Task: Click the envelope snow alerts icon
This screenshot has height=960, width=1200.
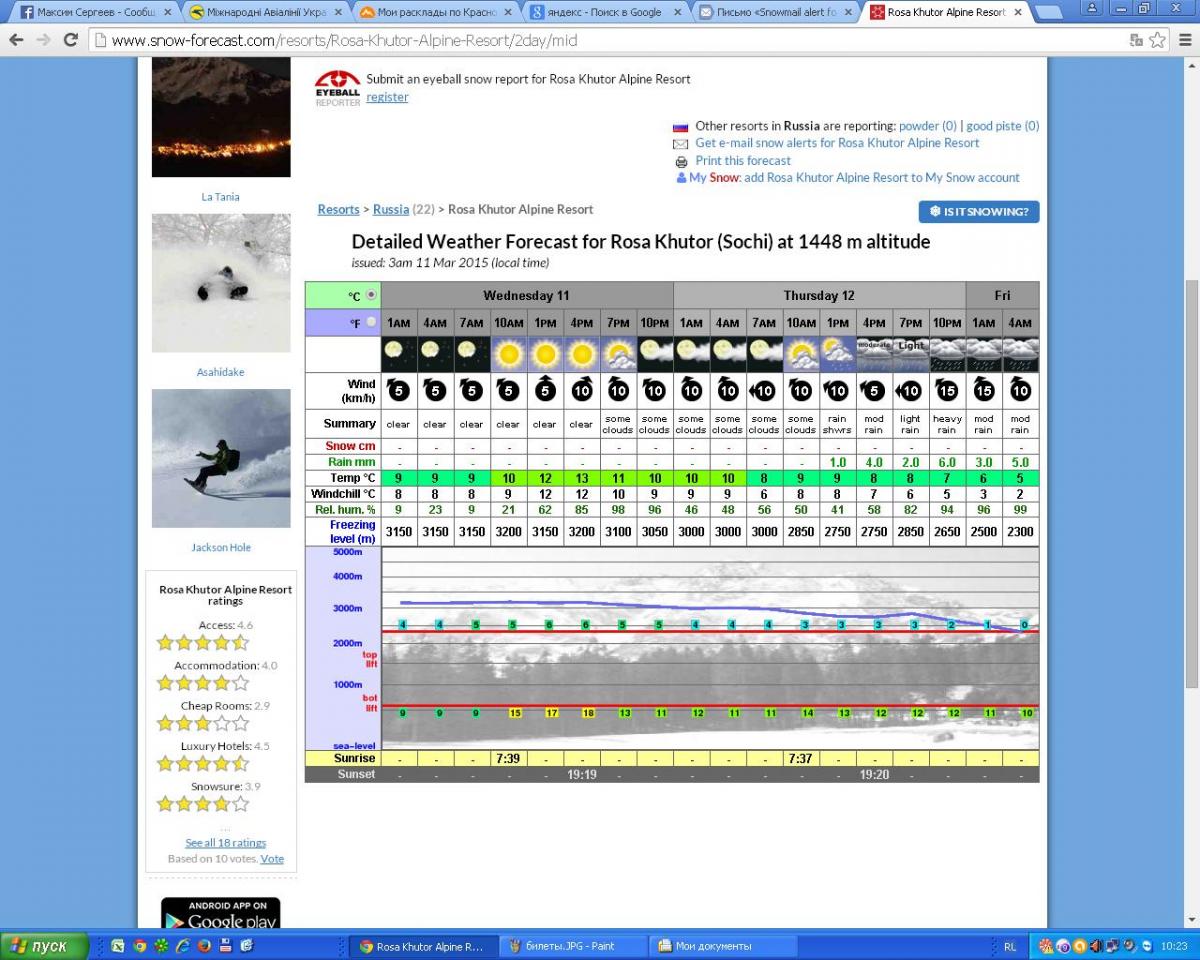Action: pos(681,144)
